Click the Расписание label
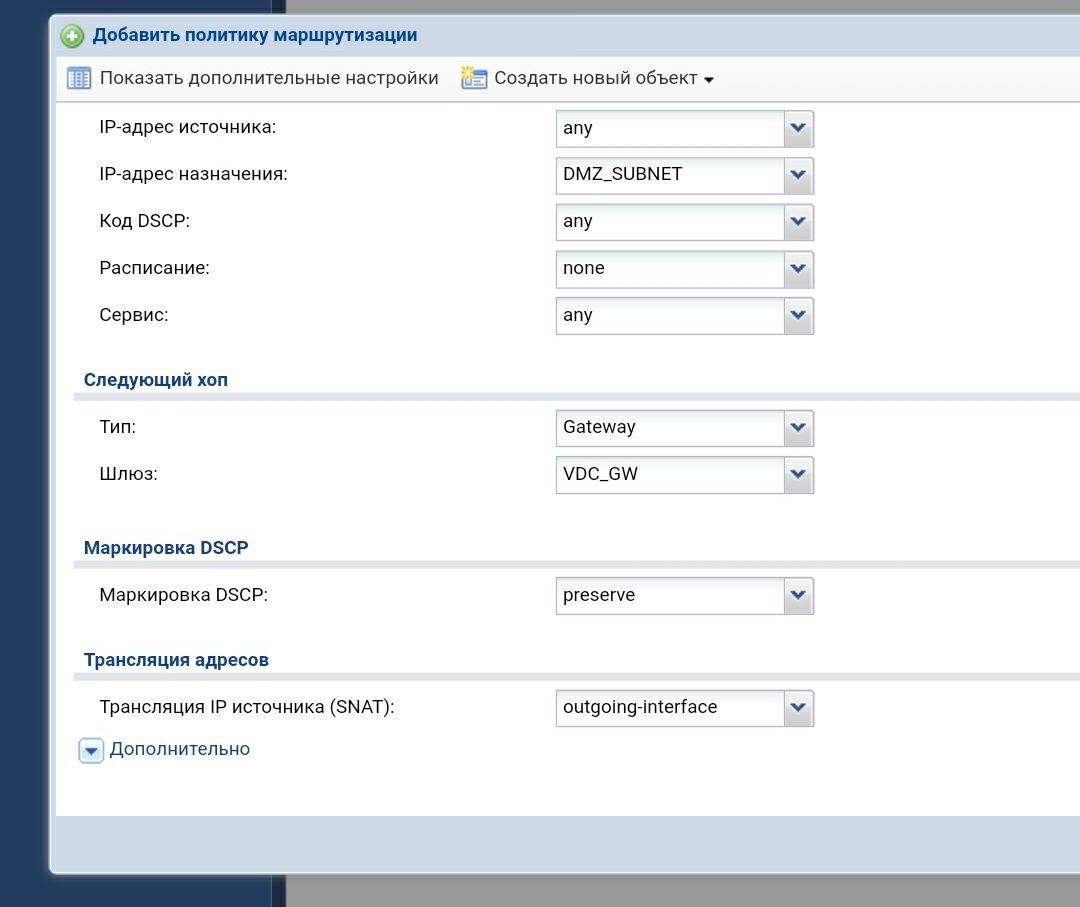 pos(154,268)
